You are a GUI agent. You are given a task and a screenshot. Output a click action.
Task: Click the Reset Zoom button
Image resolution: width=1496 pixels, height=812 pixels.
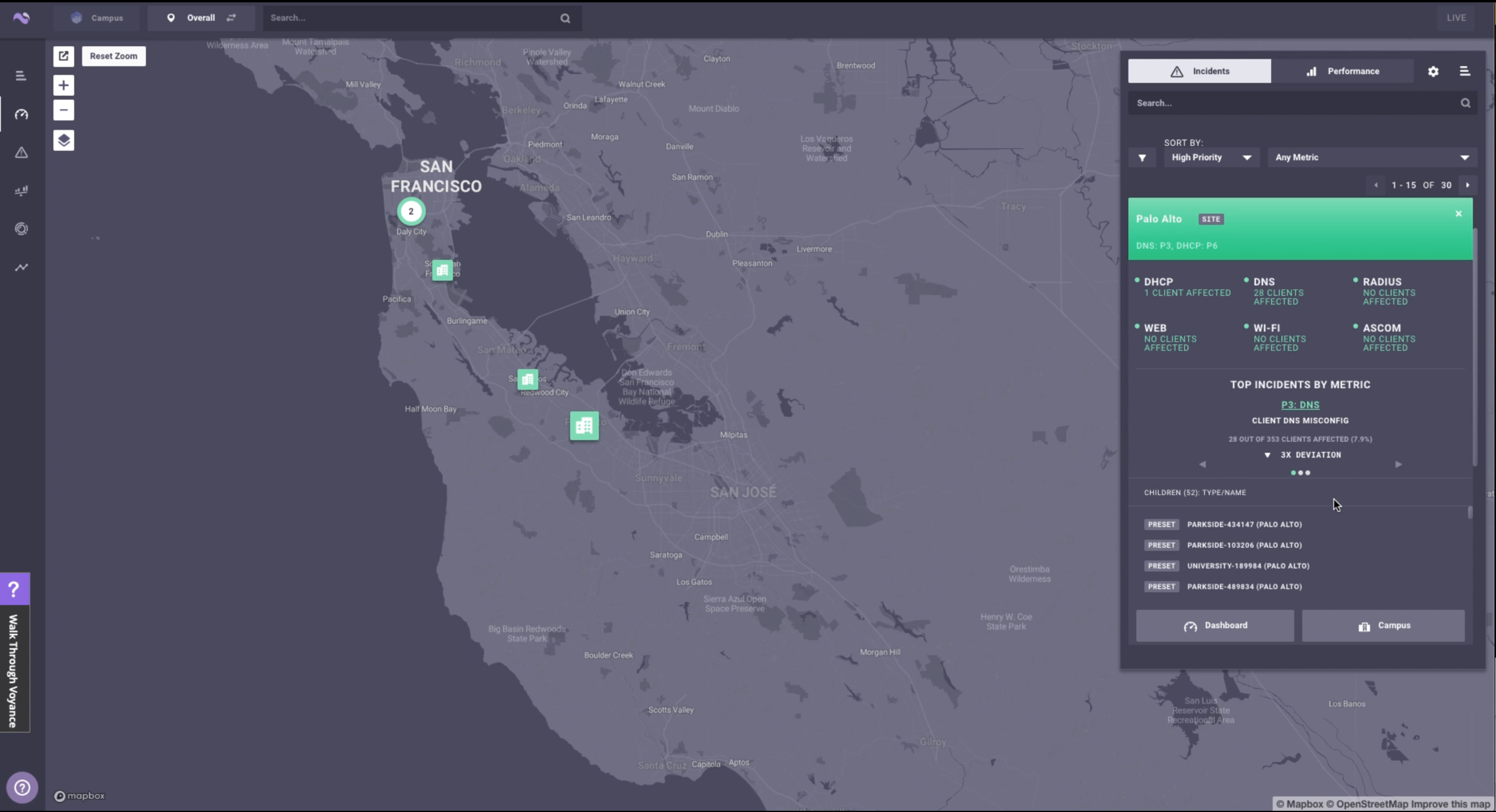click(114, 56)
